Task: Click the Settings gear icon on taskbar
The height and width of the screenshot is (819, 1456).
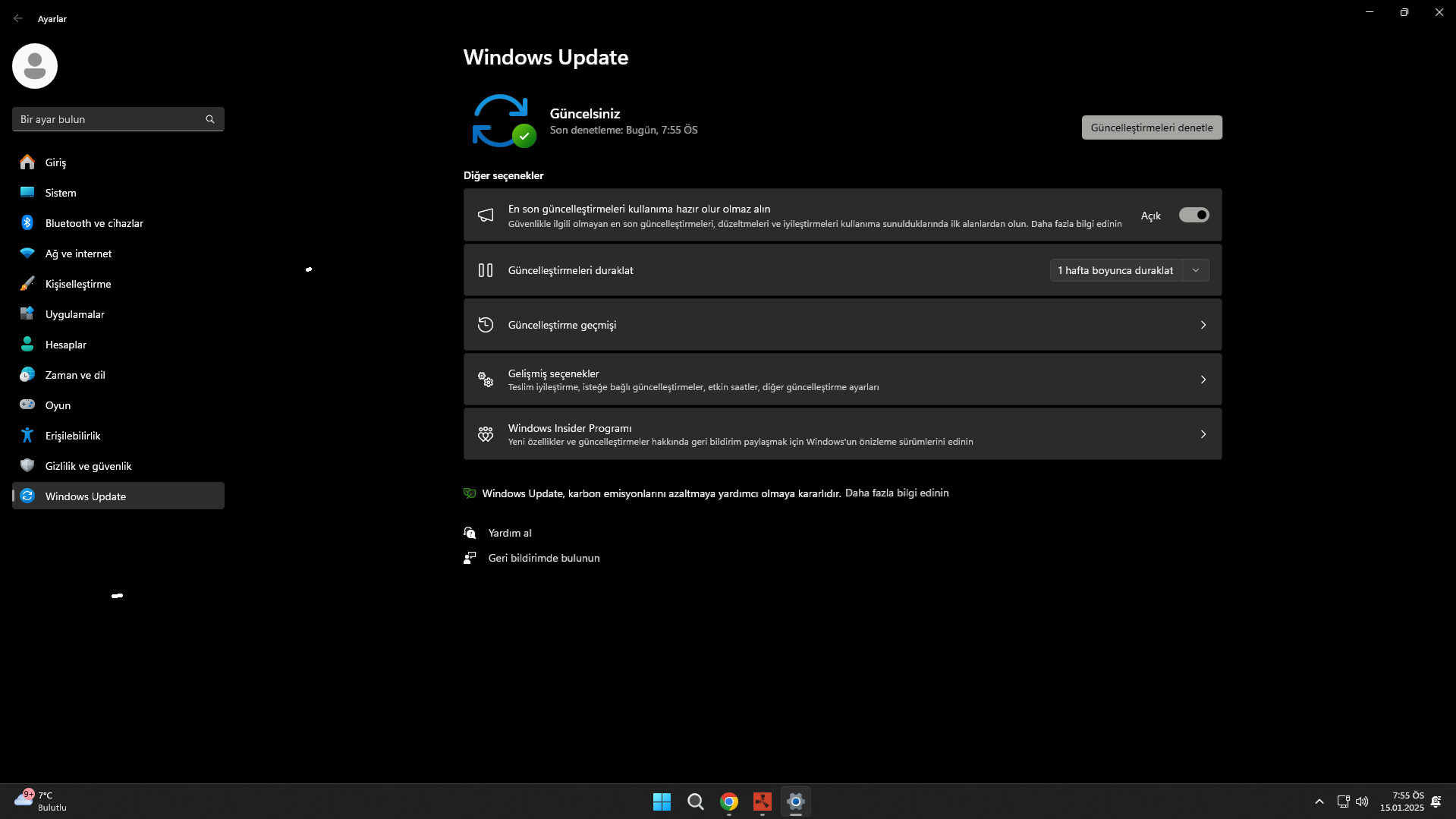Action: (x=796, y=802)
